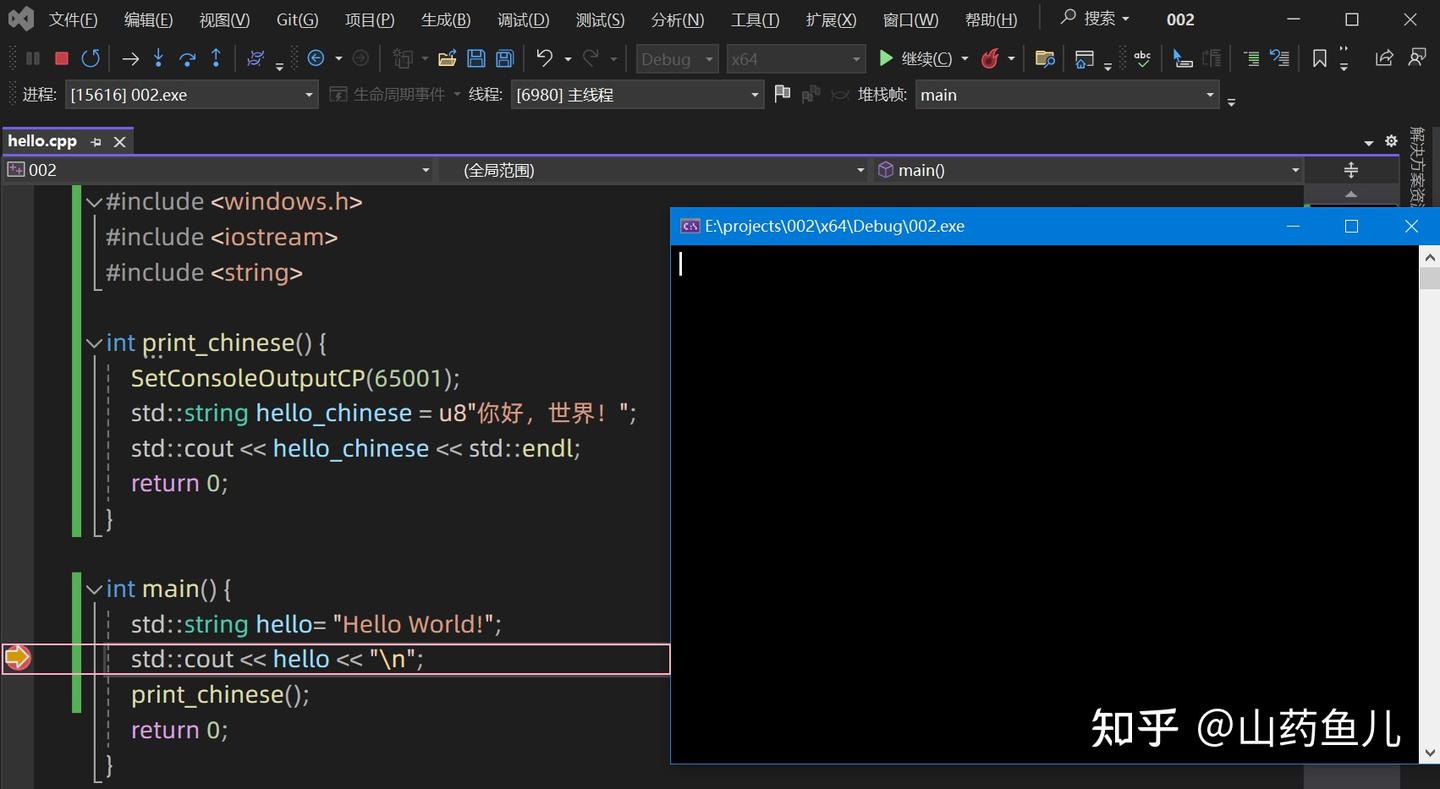1440x789 pixels.
Task: Collapse the #include block
Action: pyautogui.click(x=94, y=202)
